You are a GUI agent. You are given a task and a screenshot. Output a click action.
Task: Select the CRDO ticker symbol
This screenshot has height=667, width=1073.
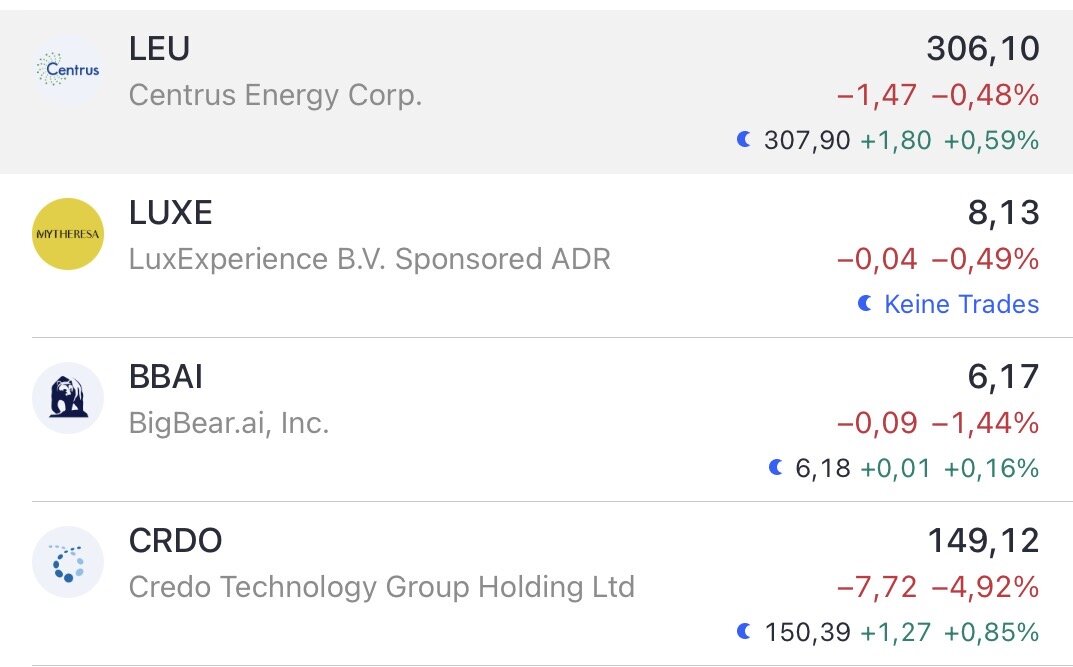[x=175, y=541]
